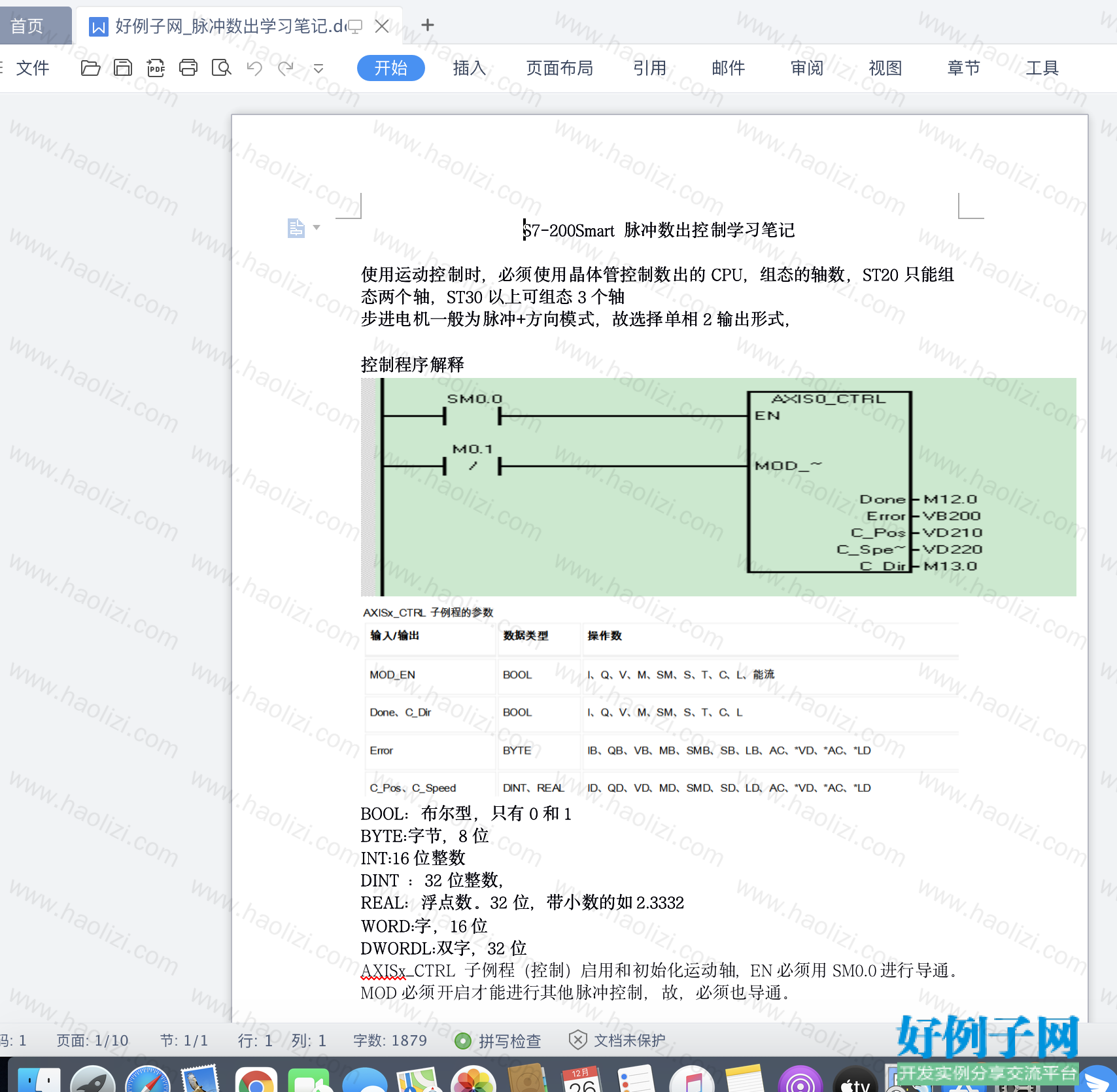Click the ladder diagram image
The width and height of the screenshot is (1117, 1092).
718,486
